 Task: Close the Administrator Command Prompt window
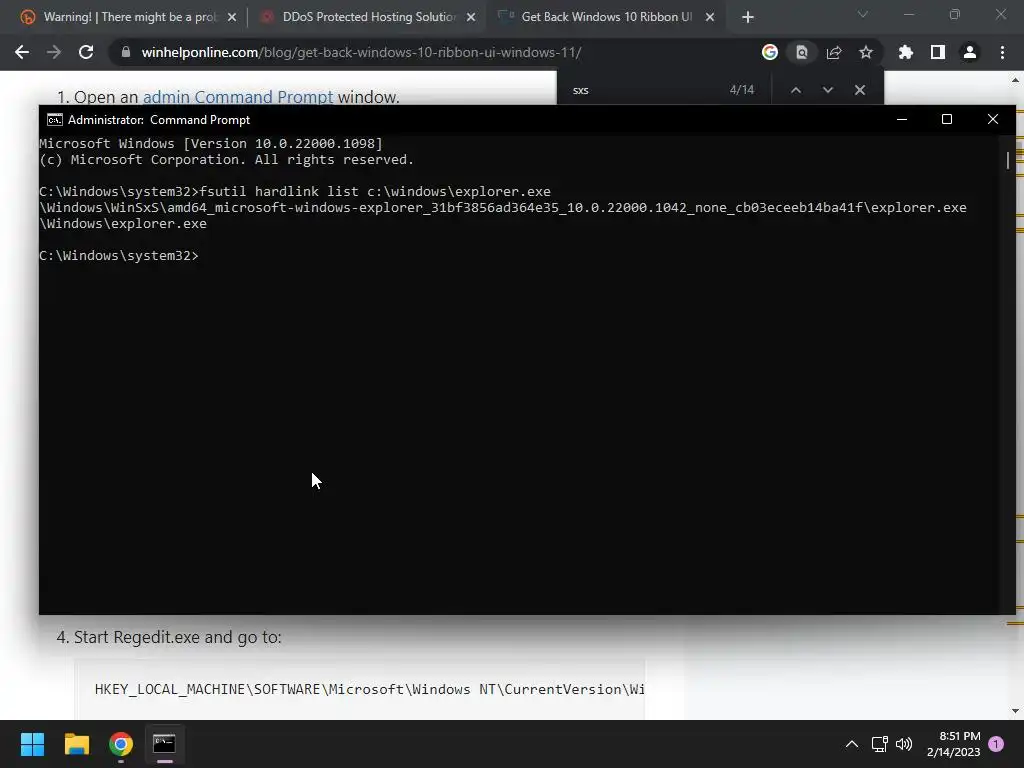coord(993,120)
